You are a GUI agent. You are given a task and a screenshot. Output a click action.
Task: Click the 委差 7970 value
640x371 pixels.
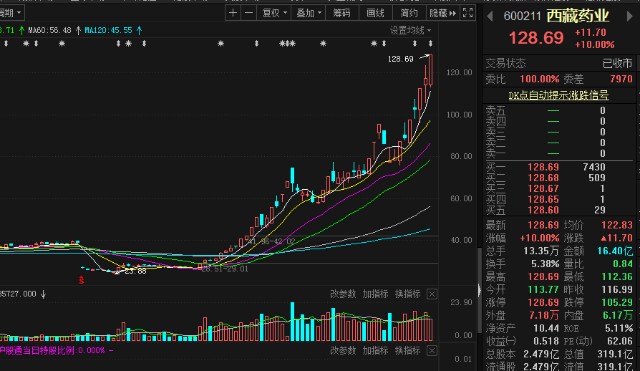(x=621, y=79)
